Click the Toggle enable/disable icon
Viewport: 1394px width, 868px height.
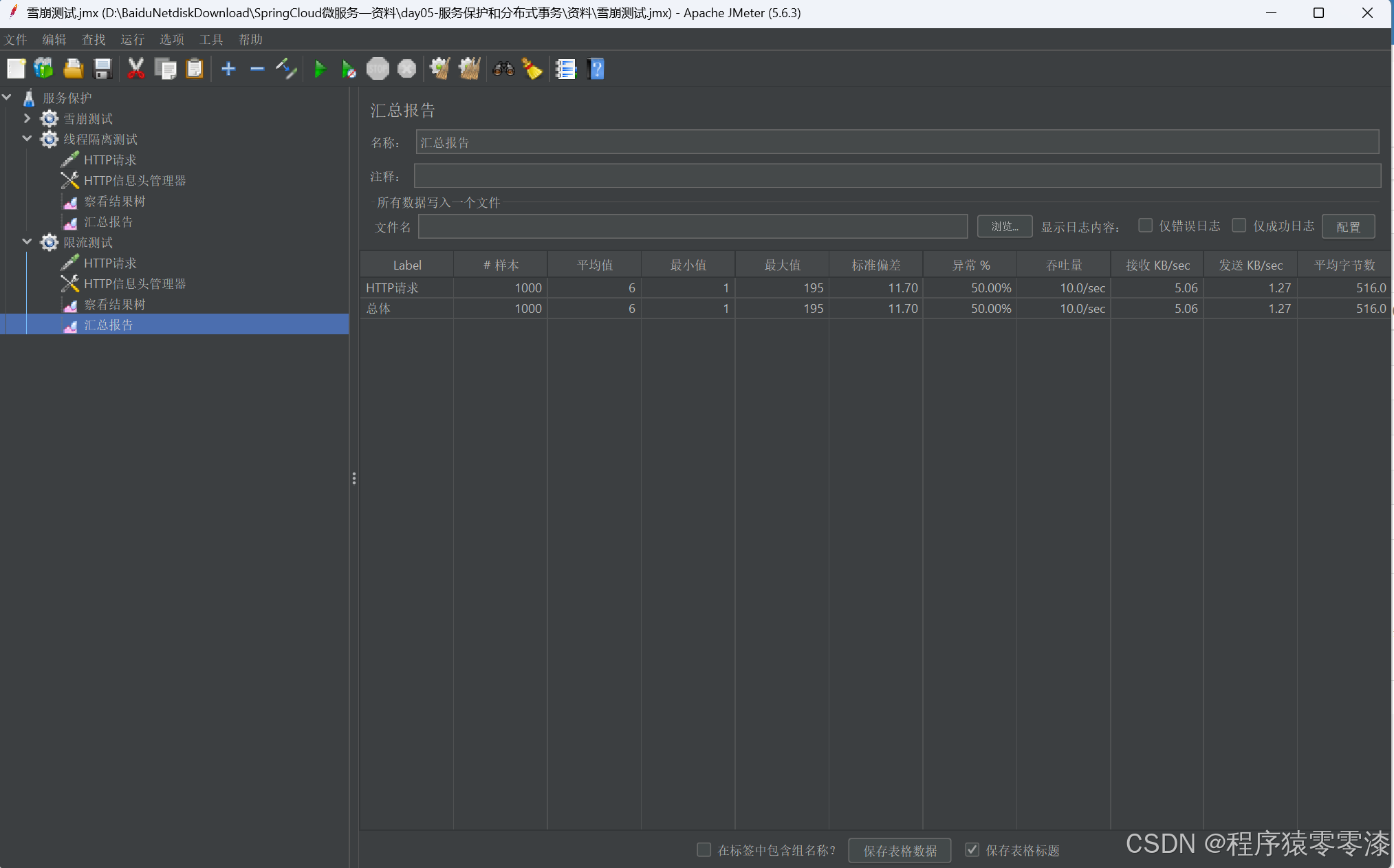coord(286,69)
